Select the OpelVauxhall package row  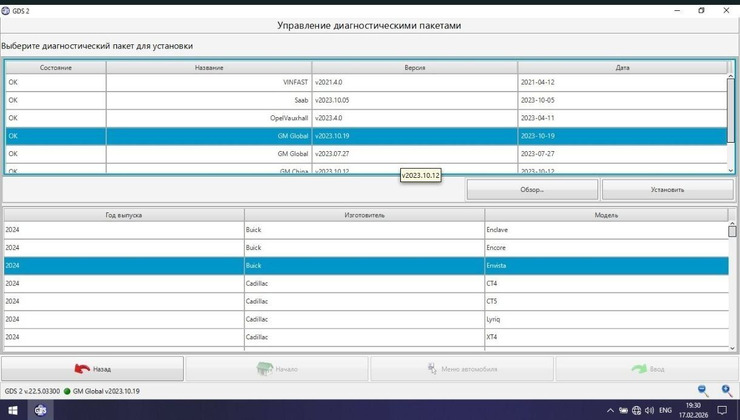tap(366, 118)
